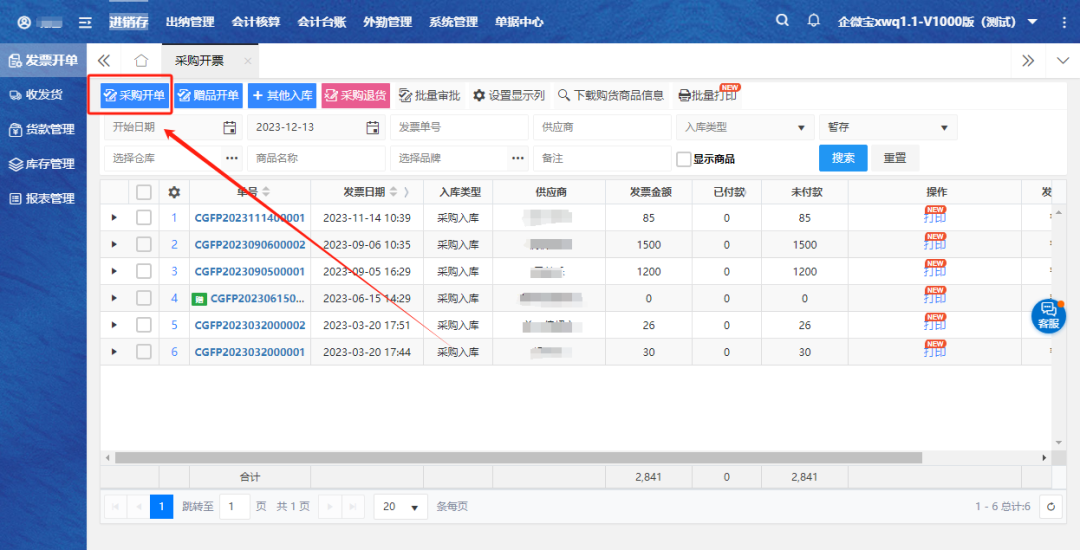Screen dimensions: 1080x550
Task: Open the 出纳管理 top menu
Action: (x=190, y=22)
